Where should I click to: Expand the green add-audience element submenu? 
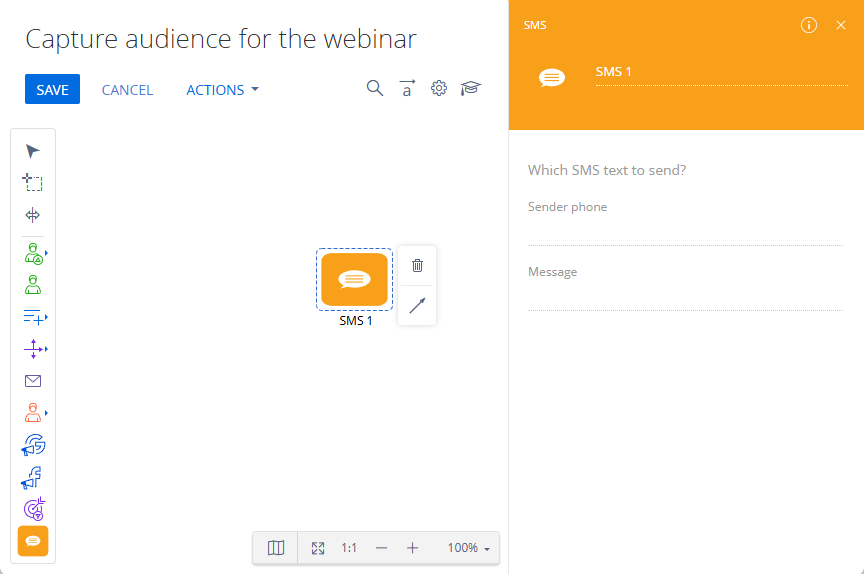click(x=35, y=253)
